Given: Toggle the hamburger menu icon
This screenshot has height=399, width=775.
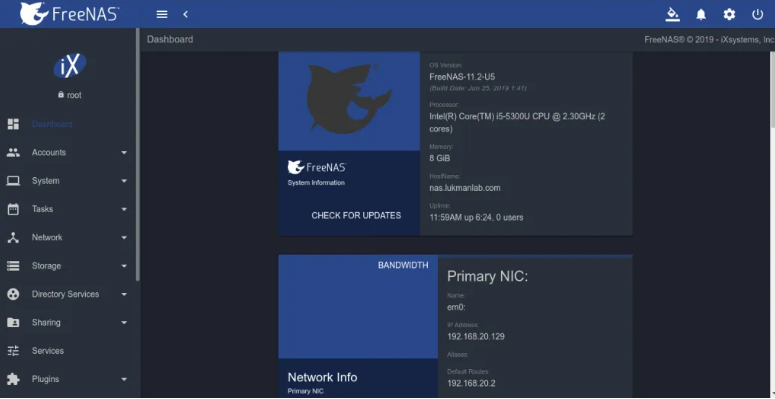Looking at the screenshot, I should pyautogui.click(x=162, y=14).
